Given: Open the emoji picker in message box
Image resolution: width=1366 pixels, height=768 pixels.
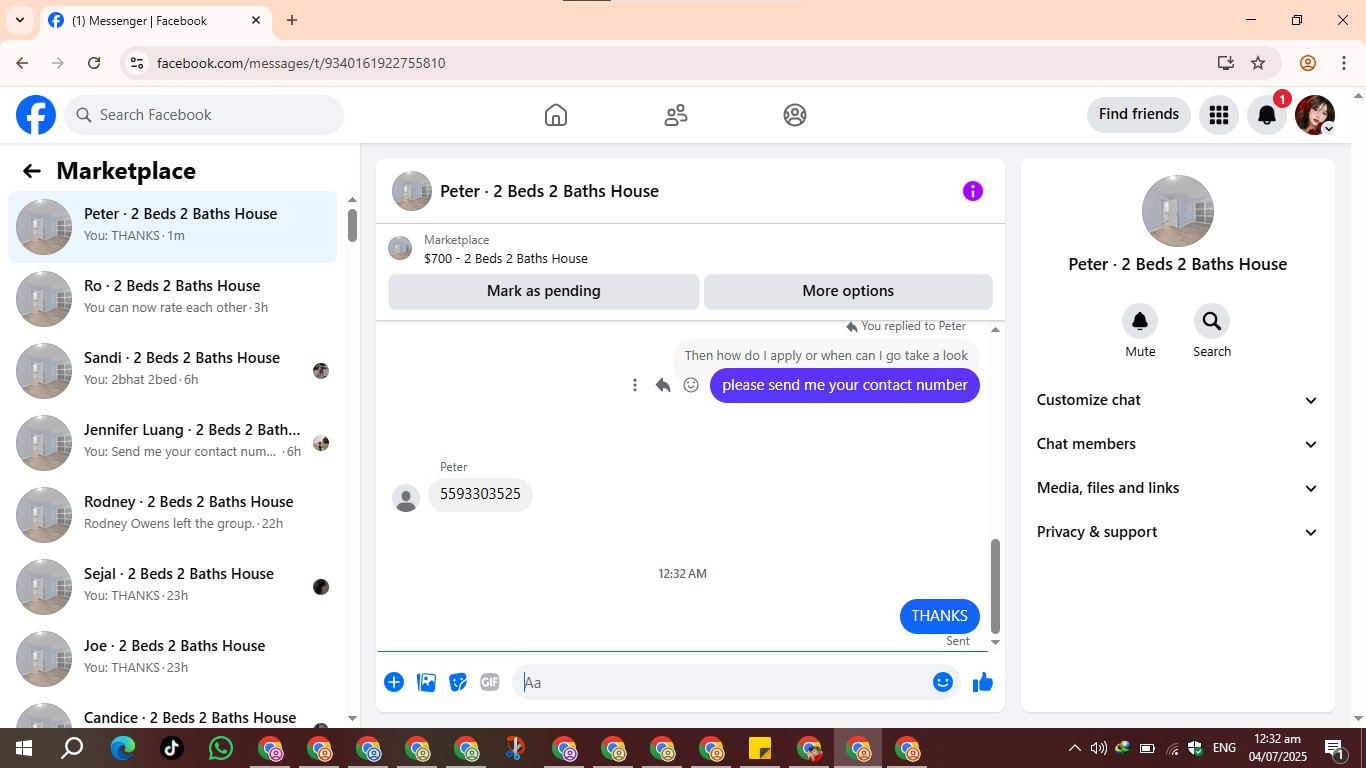Looking at the screenshot, I should point(943,682).
